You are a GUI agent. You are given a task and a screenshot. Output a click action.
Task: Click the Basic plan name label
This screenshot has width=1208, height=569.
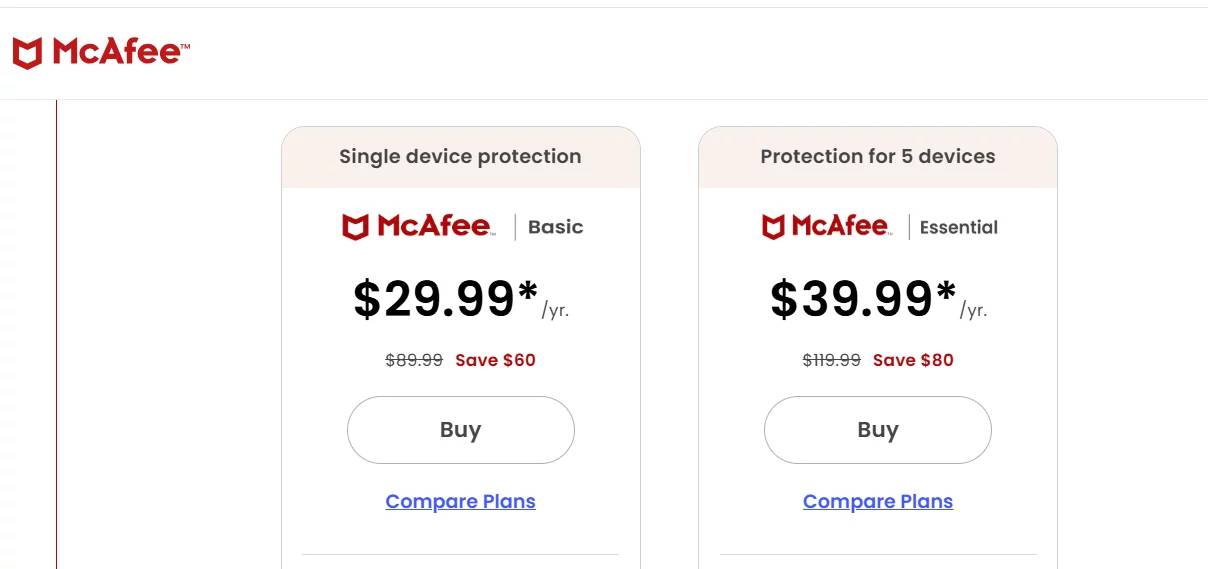tap(555, 227)
